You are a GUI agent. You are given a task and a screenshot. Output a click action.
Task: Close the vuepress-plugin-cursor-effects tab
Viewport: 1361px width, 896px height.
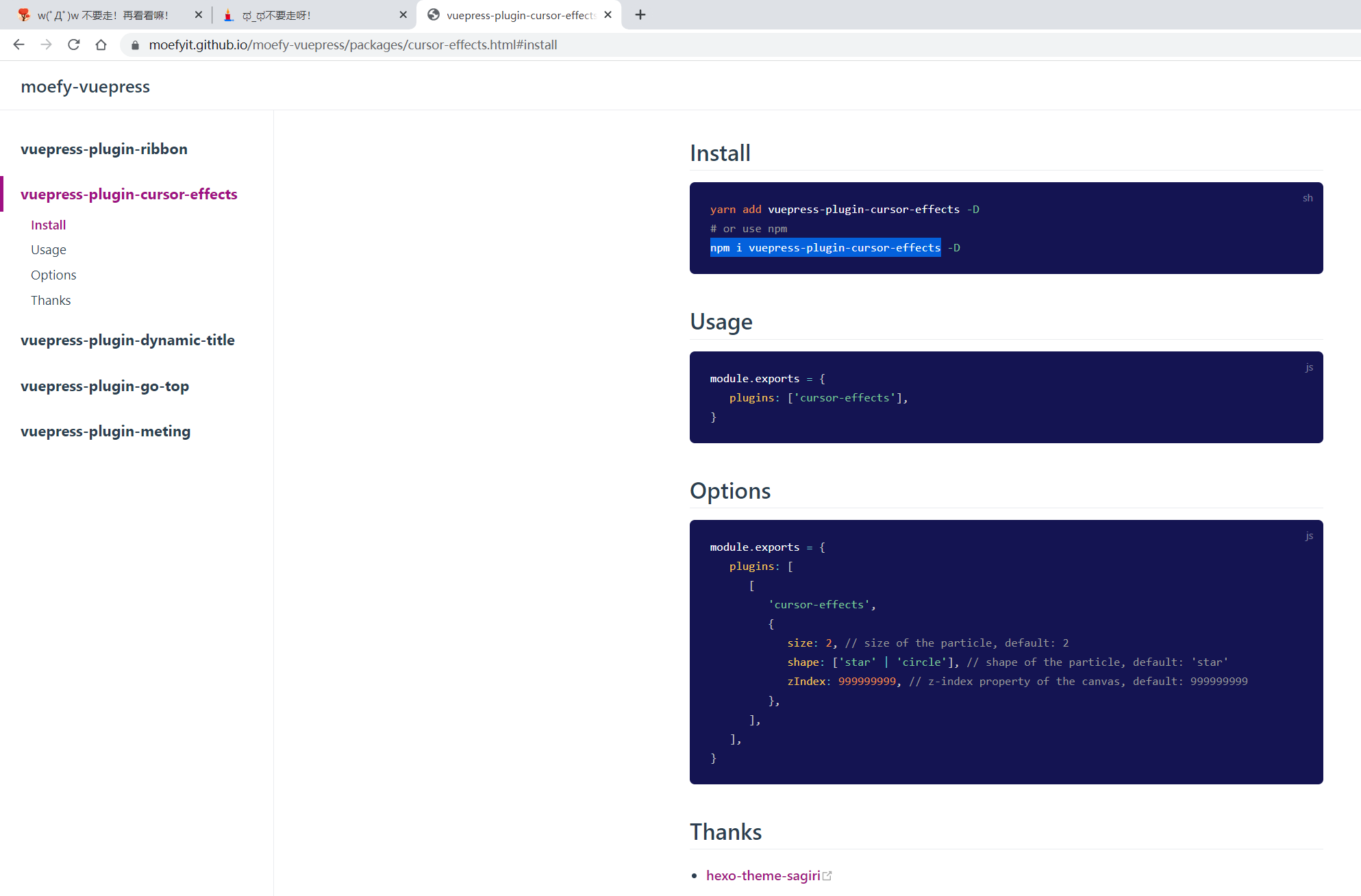pos(608,15)
